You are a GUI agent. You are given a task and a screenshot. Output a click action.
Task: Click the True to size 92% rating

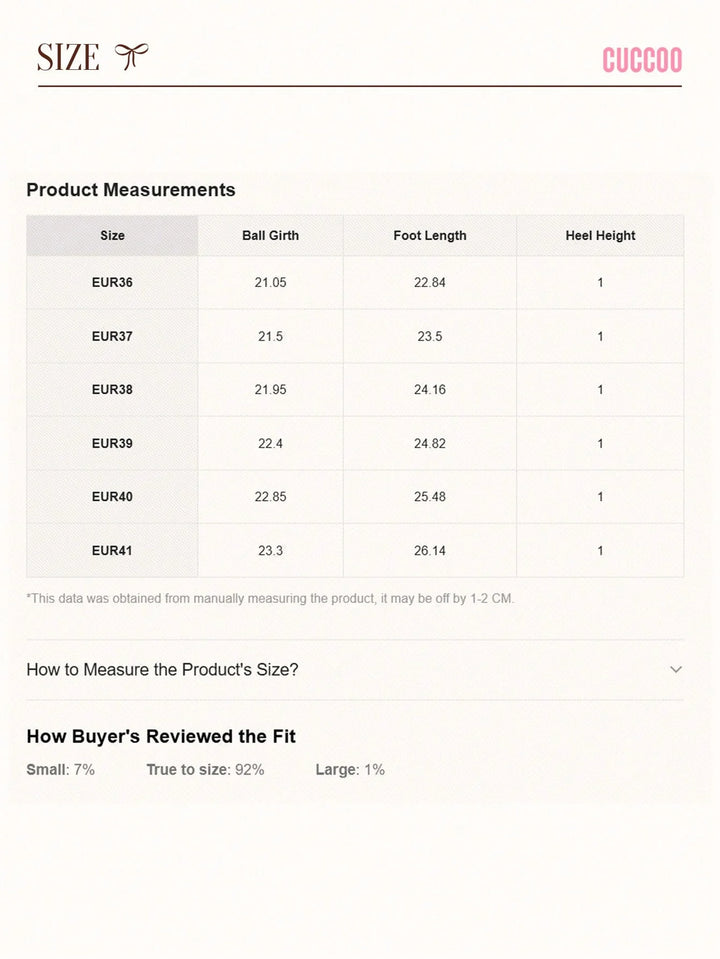point(205,769)
